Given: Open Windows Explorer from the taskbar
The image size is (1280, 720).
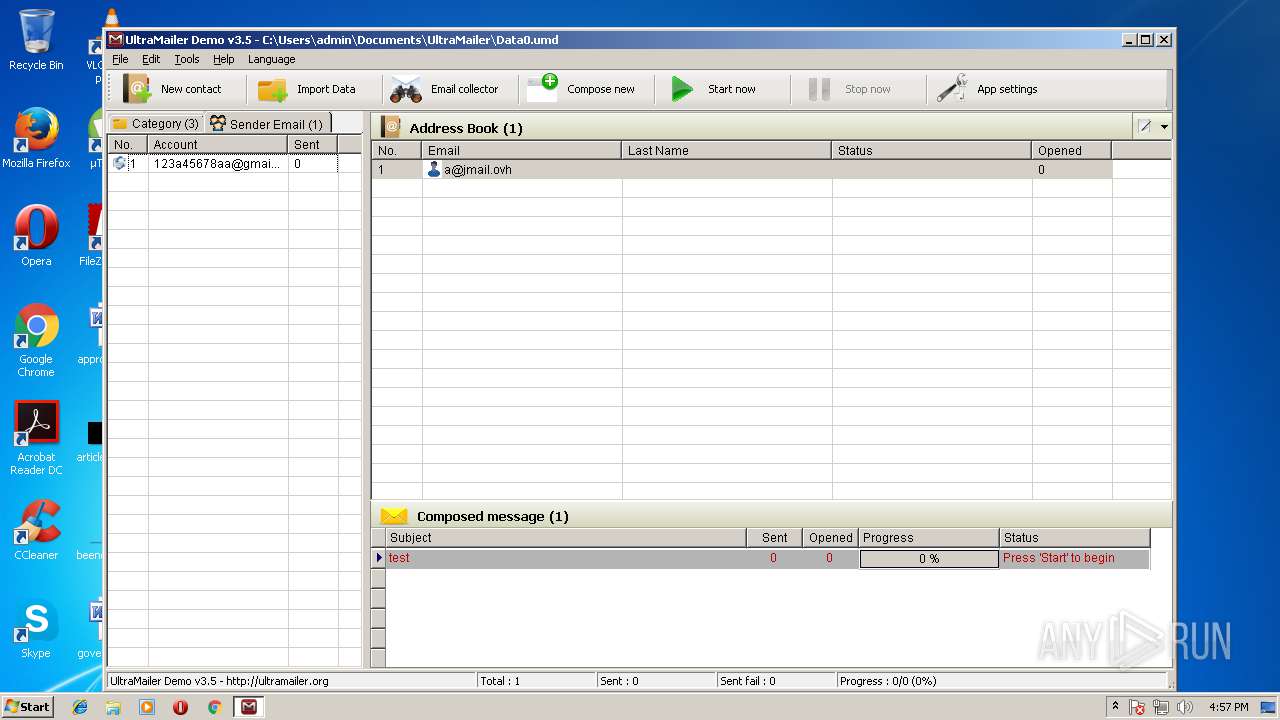Looking at the screenshot, I should coord(113,707).
